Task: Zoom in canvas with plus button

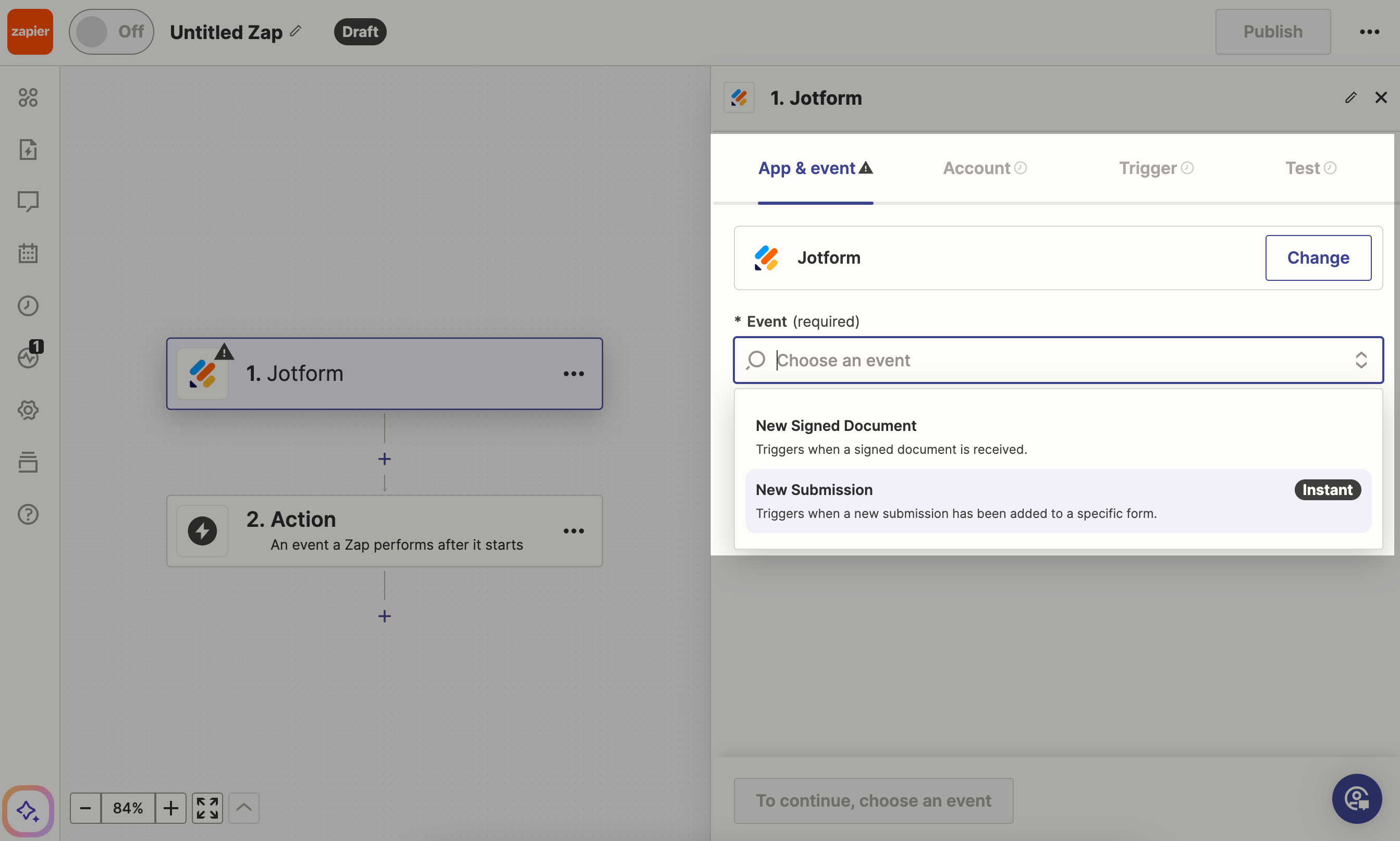Action: point(170,808)
